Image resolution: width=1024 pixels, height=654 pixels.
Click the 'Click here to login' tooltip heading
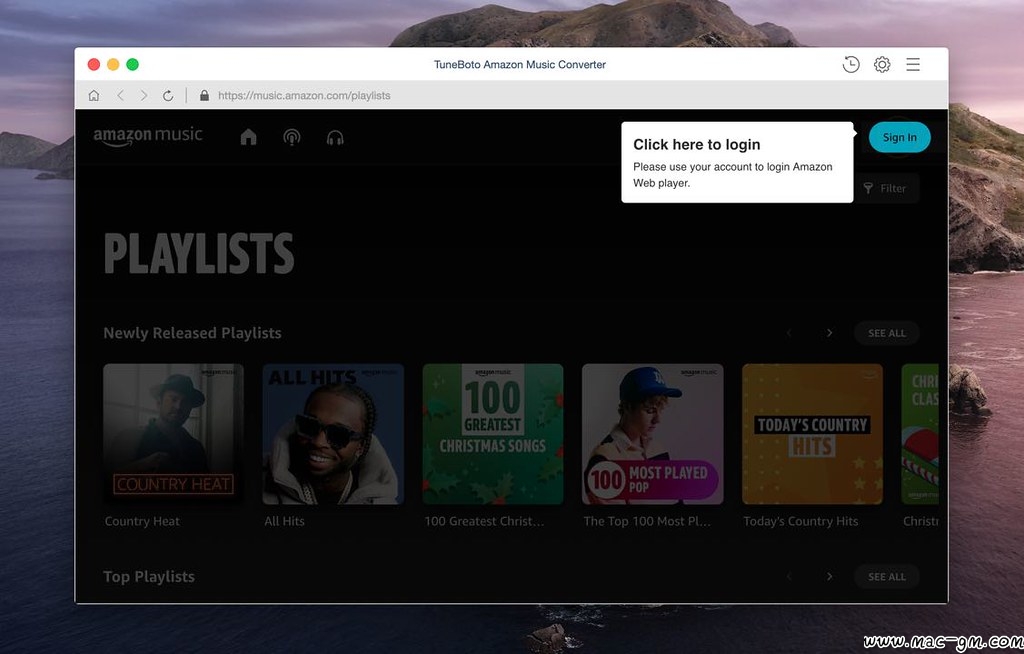tap(697, 144)
